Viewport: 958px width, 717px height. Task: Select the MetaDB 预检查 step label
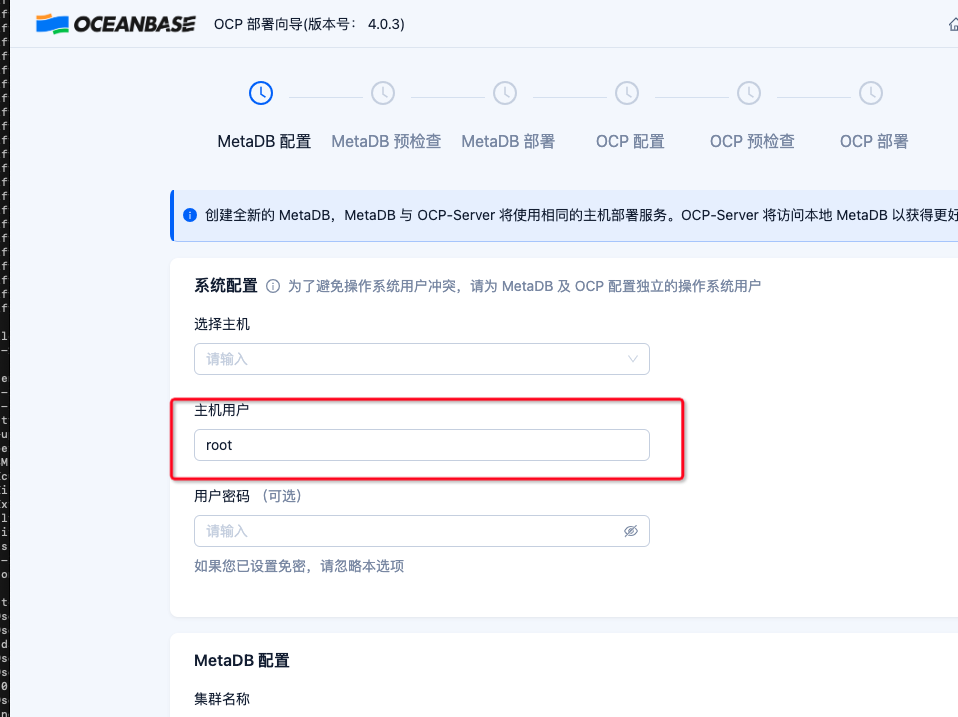(386, 142)
